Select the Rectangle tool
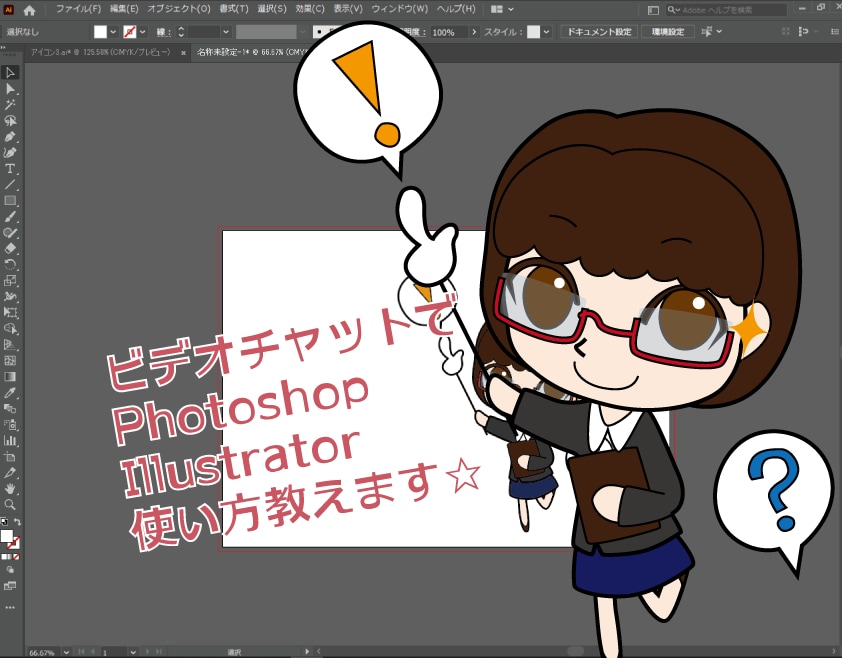 [10, 201]
